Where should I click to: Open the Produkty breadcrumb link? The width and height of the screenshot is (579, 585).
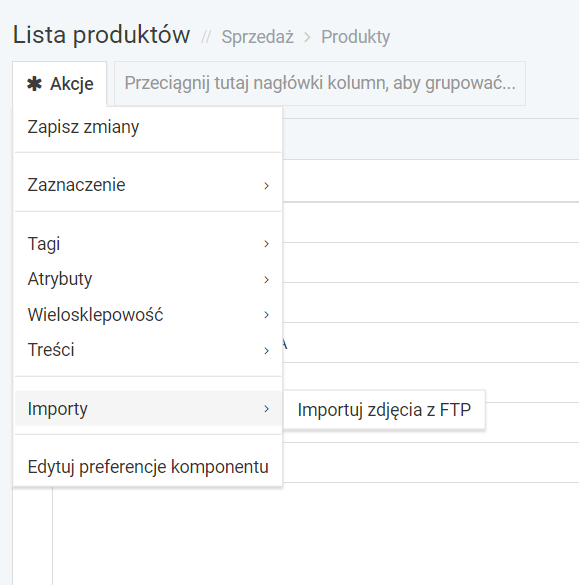(356, 37)
